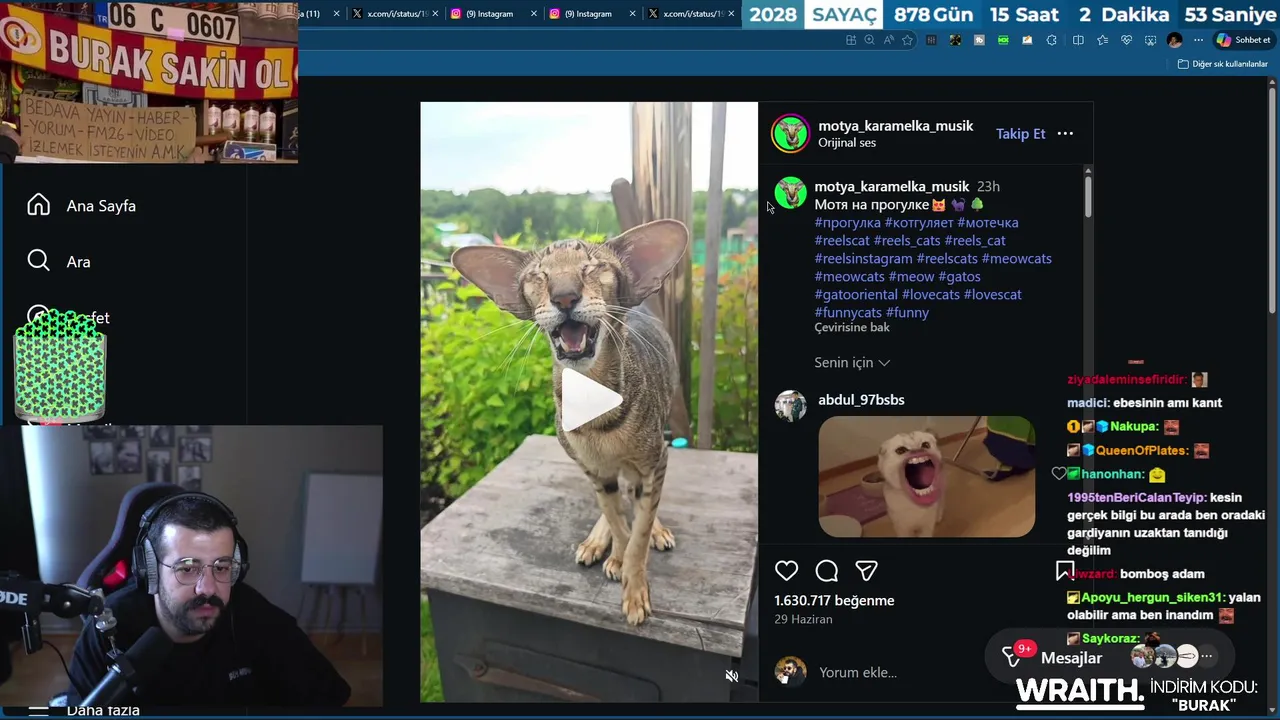
Task: Open Ana Sayfa label in sidebar
Action: coord(101,206)
